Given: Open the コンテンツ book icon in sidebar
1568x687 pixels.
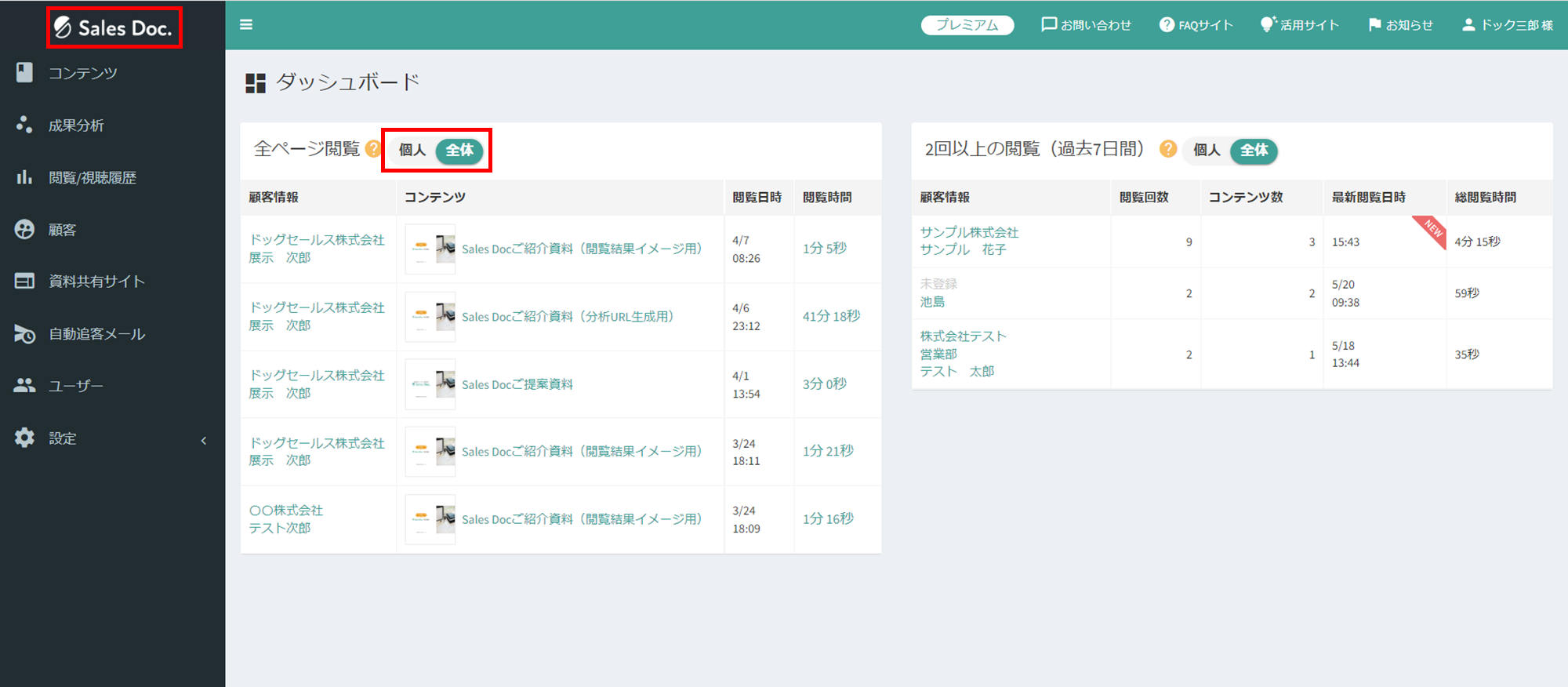Looking at the screenshot, I should pyautogui.click(x=24, y=73).
